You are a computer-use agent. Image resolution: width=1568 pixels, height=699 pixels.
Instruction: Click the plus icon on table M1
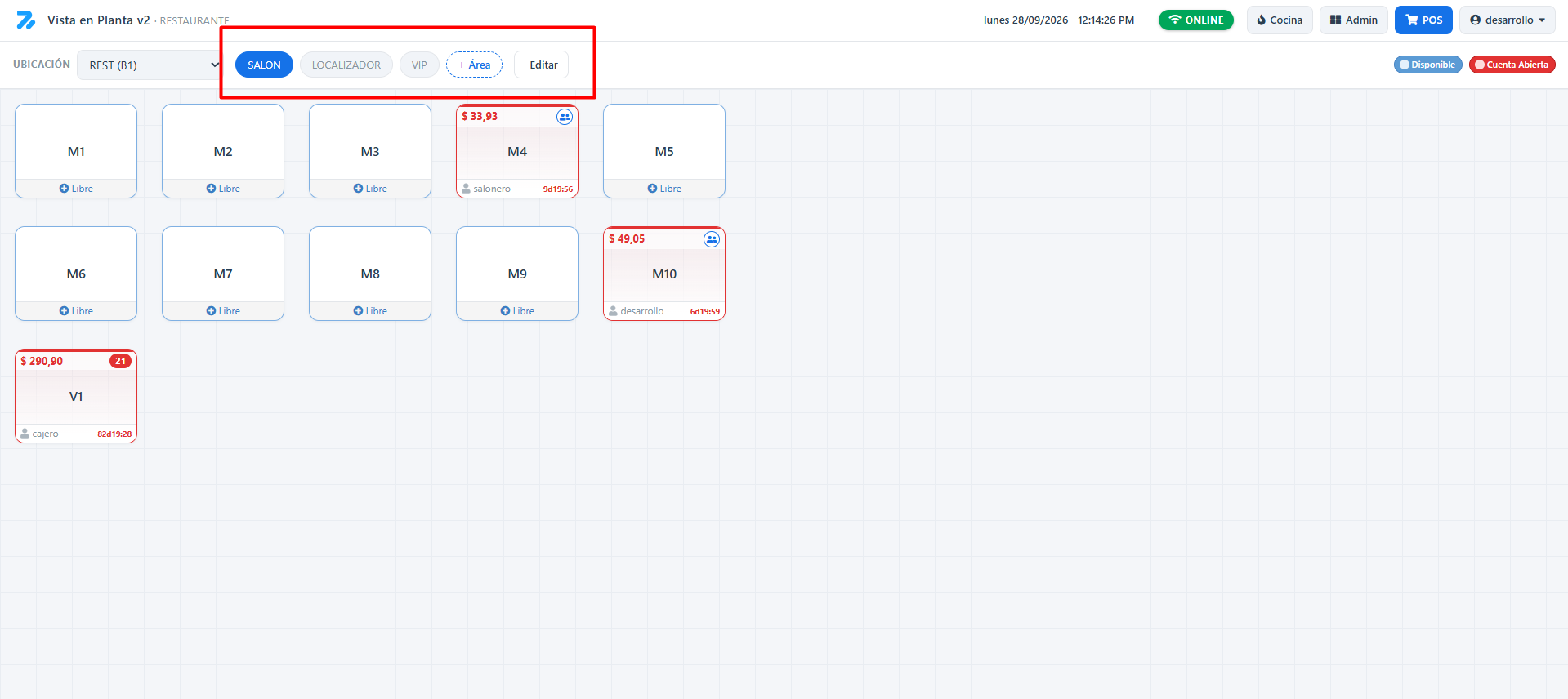[64, 189]
